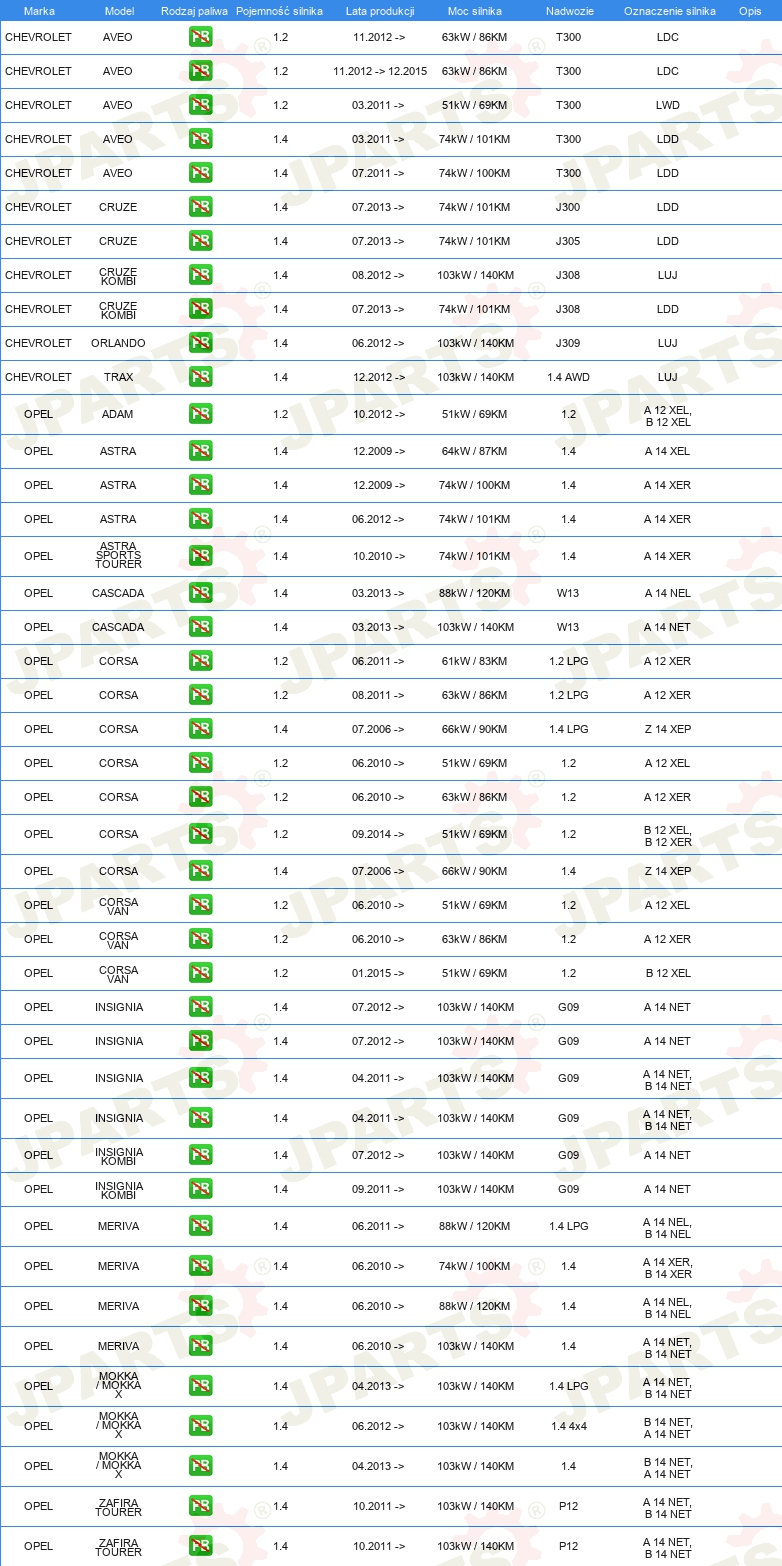
Task: Click the Model column header
Action: (119, 11)
